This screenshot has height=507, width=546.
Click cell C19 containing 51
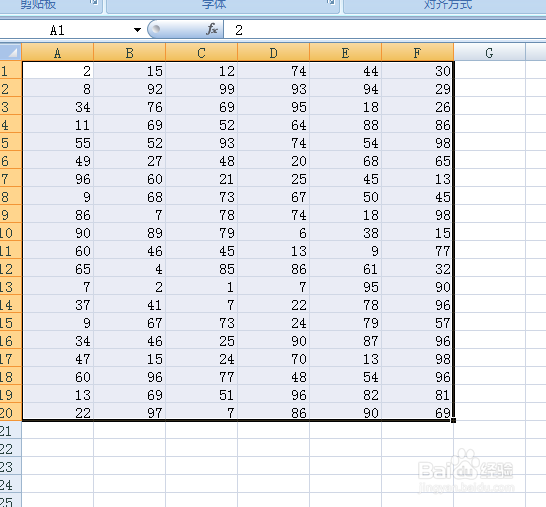coord(202,395)
